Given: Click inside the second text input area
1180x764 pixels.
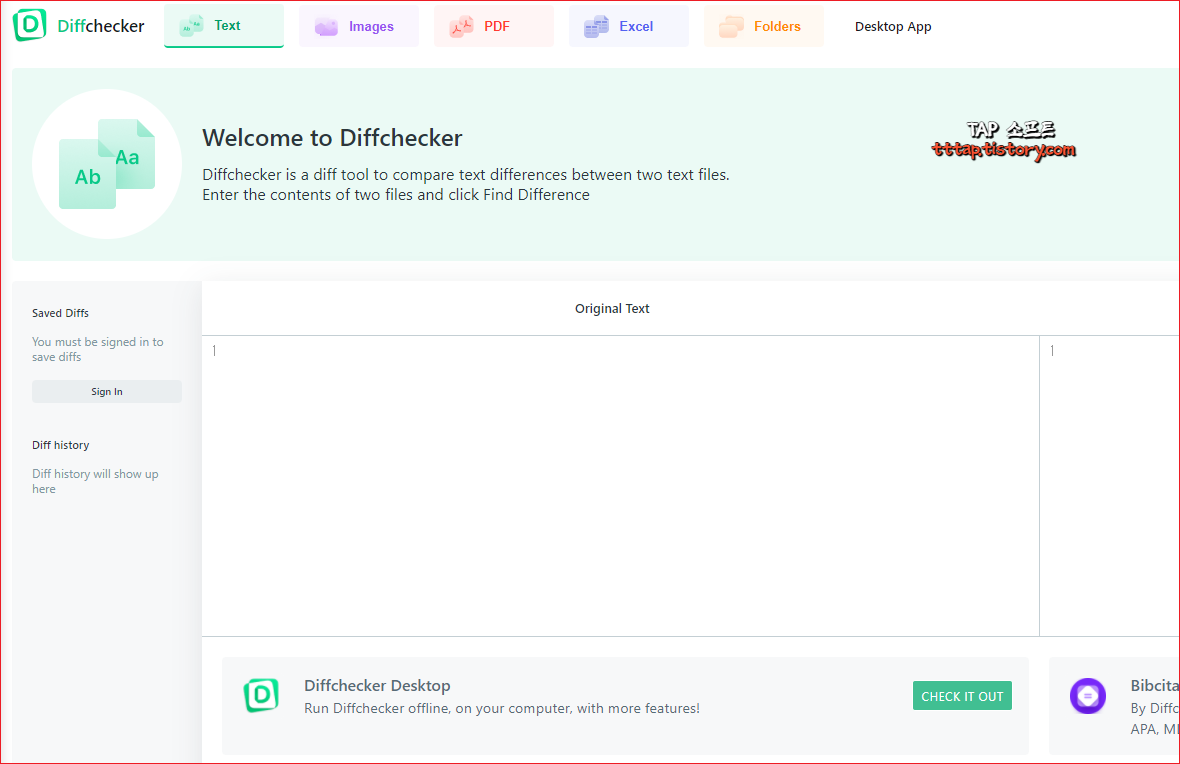Looking at the screenshot, I should [1109, 485].
